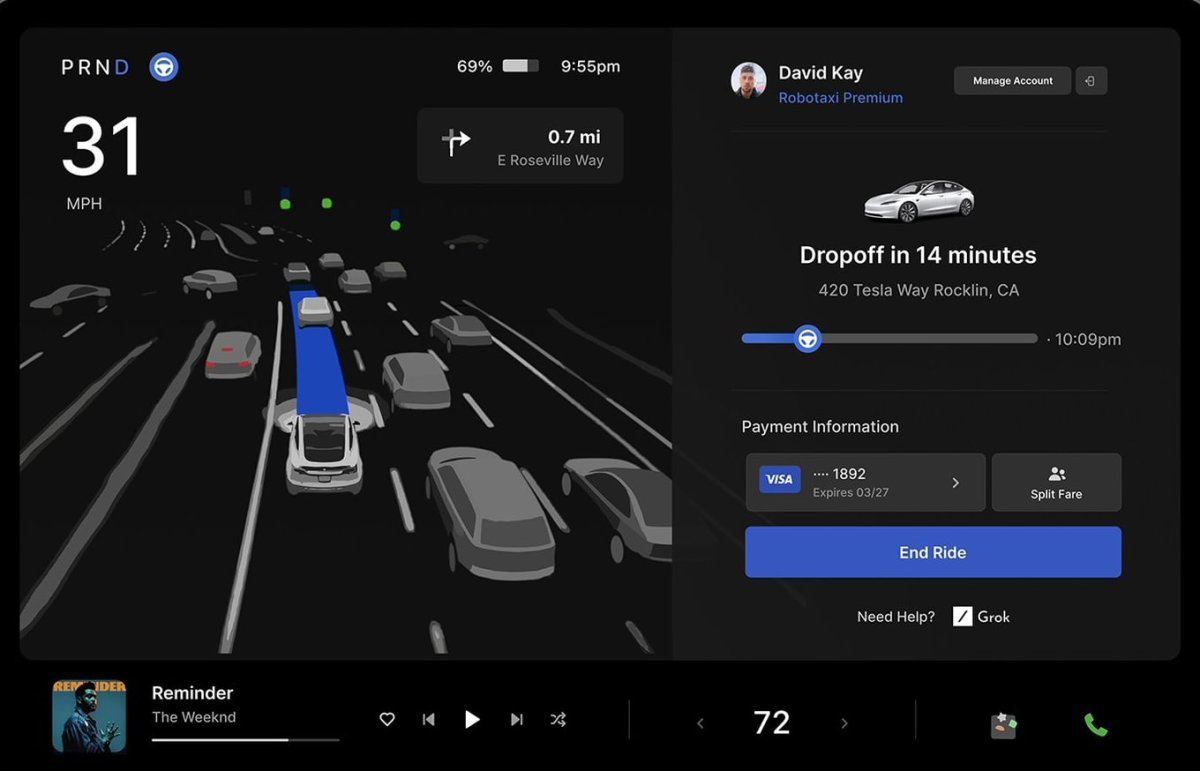Open Grok help assistant
Viewport: 1200px width, 771px height.
982,617
